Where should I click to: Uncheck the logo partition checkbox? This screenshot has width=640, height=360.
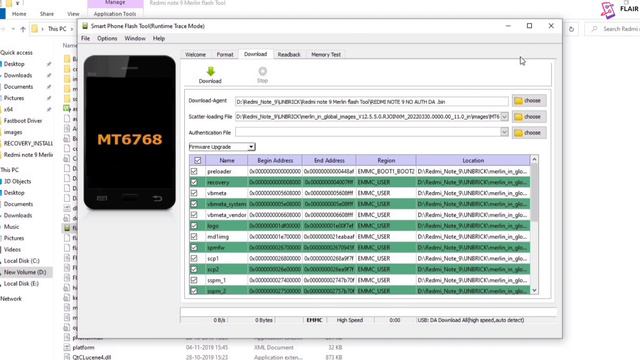coord(194,226)
